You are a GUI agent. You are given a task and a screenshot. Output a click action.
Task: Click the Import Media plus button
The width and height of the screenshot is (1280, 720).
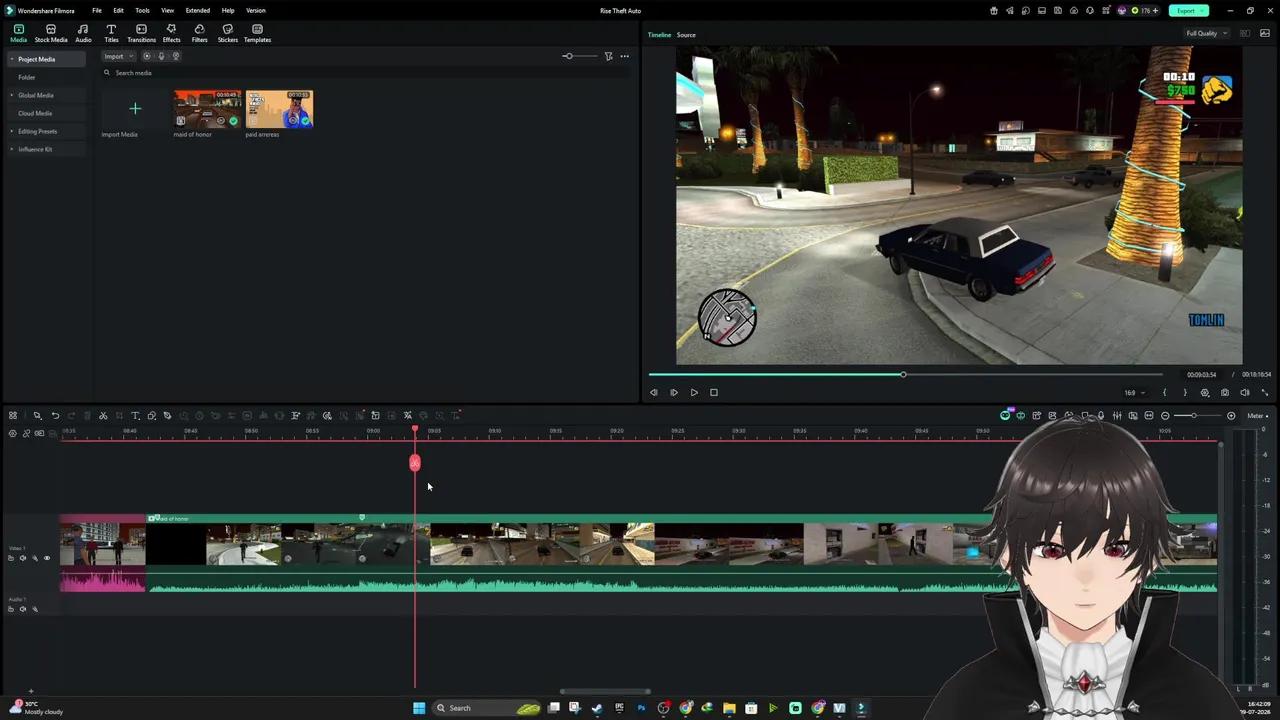[135, 108]
